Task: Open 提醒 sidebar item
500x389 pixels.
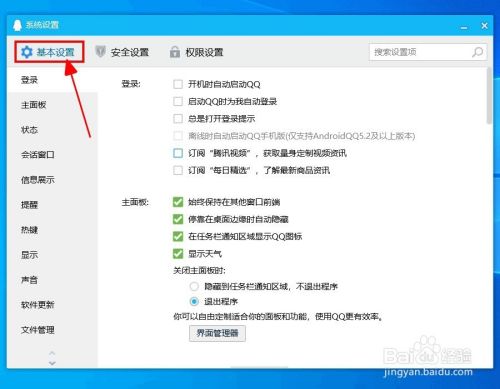Action: pos(29,205)
